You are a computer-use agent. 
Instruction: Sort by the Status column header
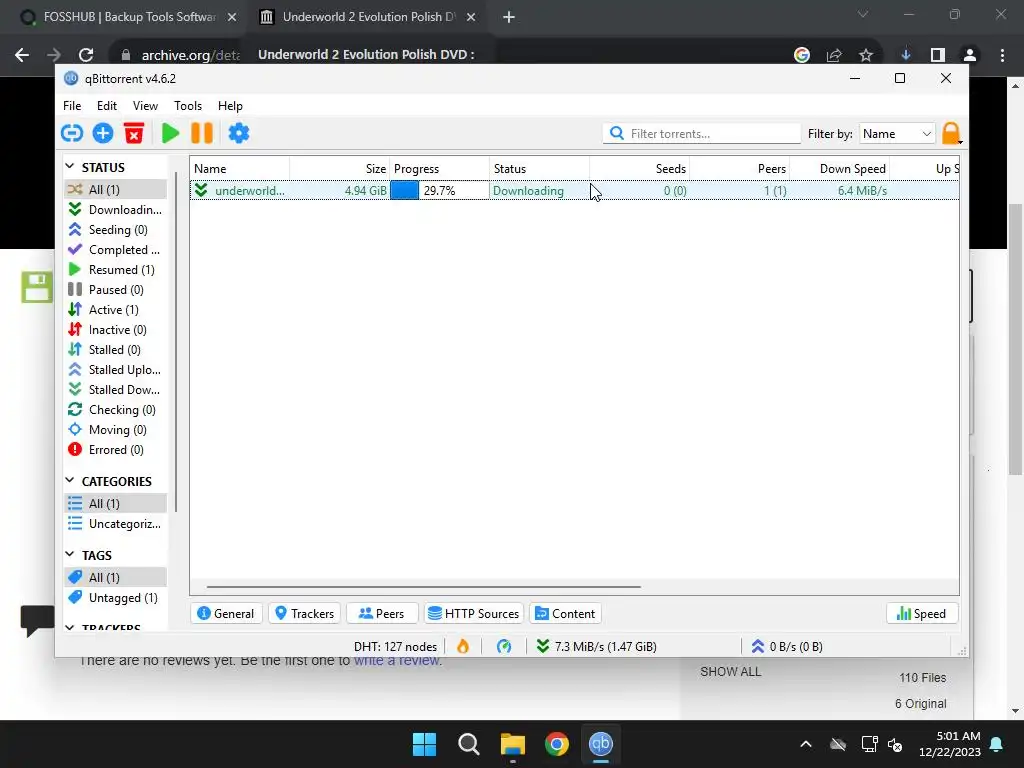tap(539, 168)
